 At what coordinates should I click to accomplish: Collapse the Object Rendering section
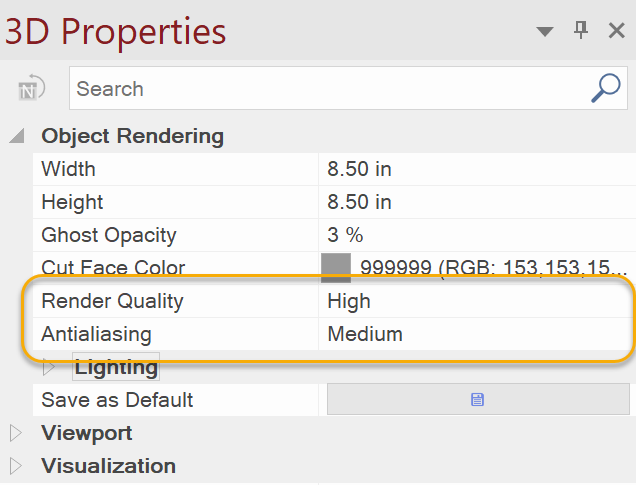click(x=17, y=136)
